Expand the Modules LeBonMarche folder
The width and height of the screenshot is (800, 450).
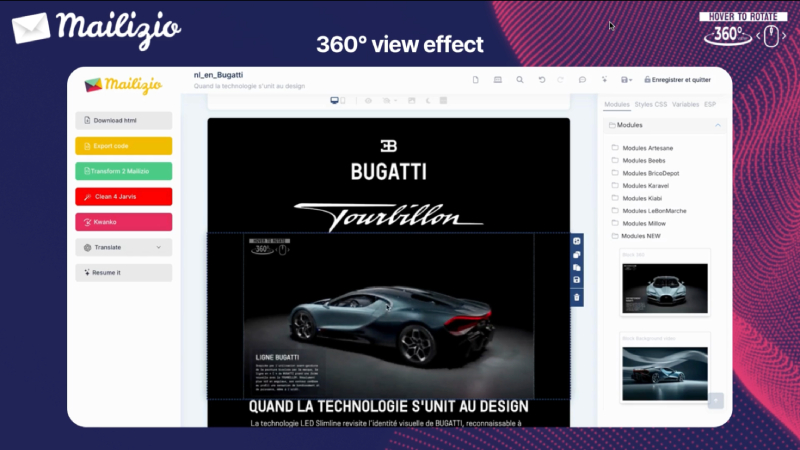click(649, 211)
